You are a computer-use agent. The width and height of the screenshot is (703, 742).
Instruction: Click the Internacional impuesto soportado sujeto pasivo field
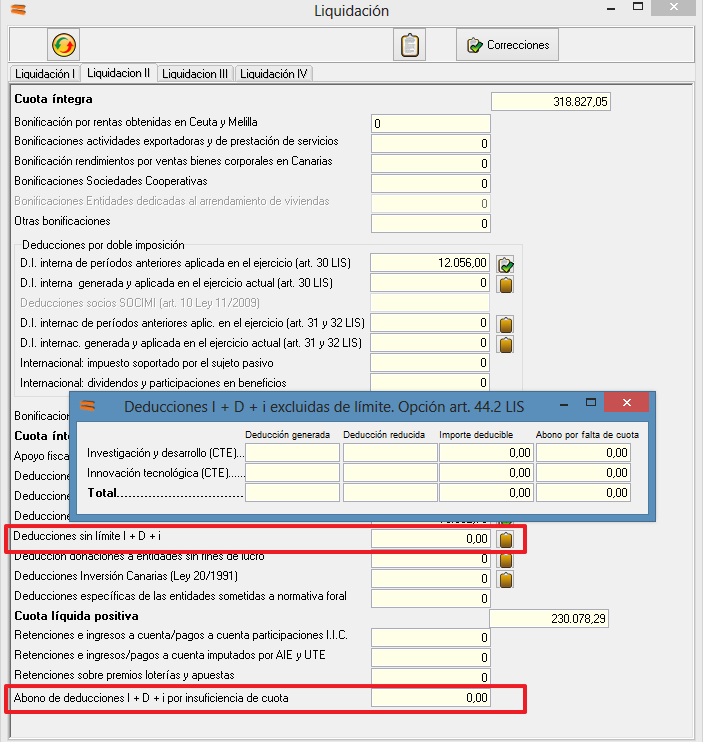[430, 363]
